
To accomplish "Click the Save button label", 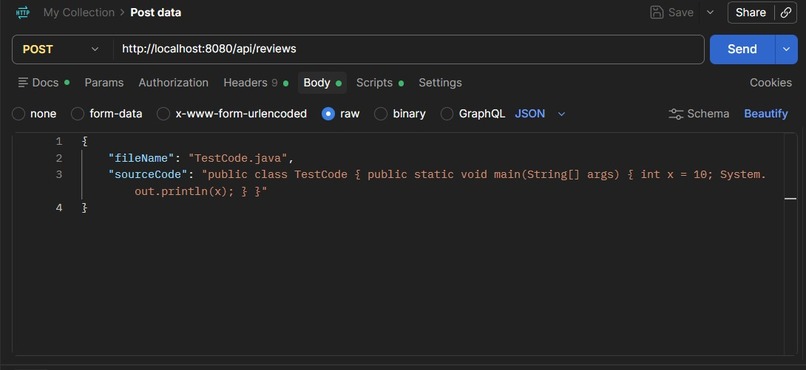I will [x=681, y=12].
